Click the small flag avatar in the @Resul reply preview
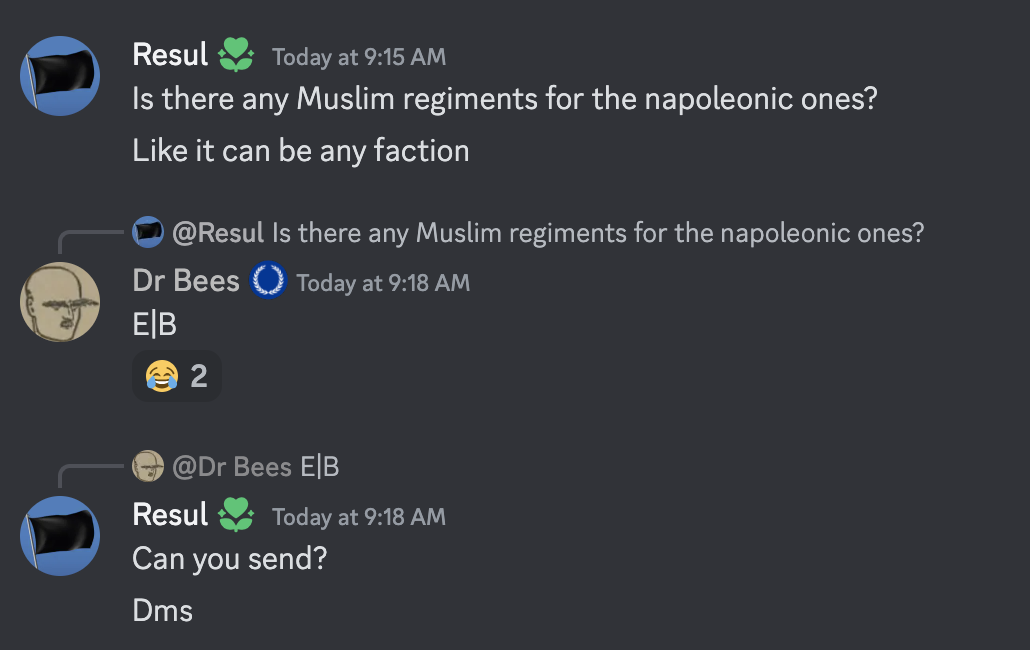1030x650 pixels. (x=147, y=233)
